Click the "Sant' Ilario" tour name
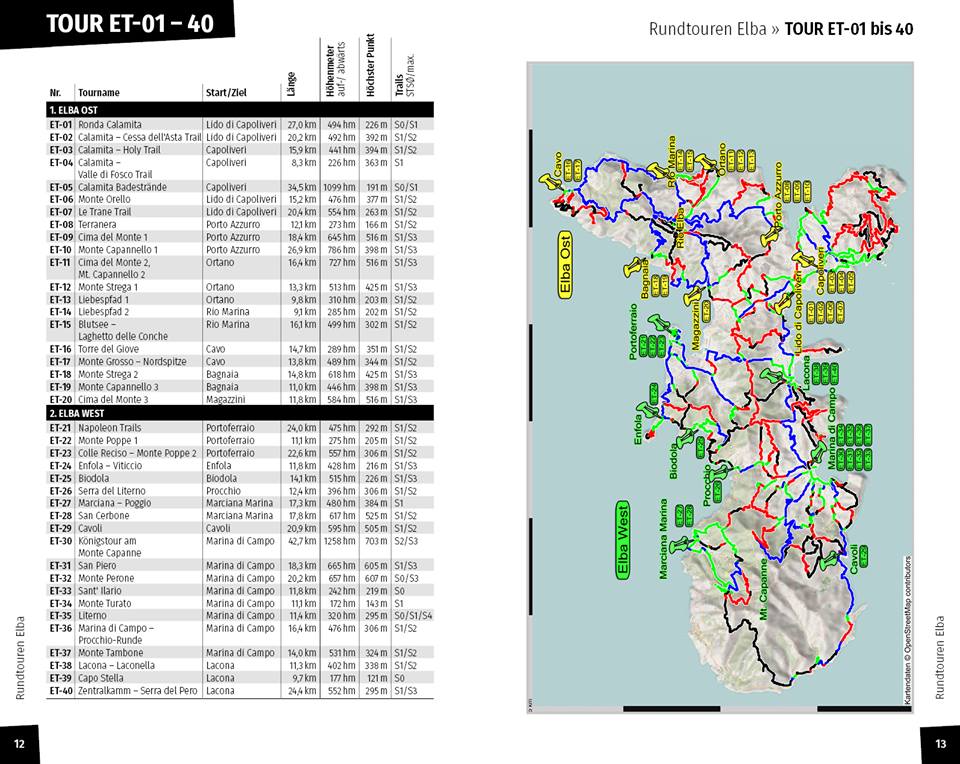The image size is (960, 764). pos(99,591)
